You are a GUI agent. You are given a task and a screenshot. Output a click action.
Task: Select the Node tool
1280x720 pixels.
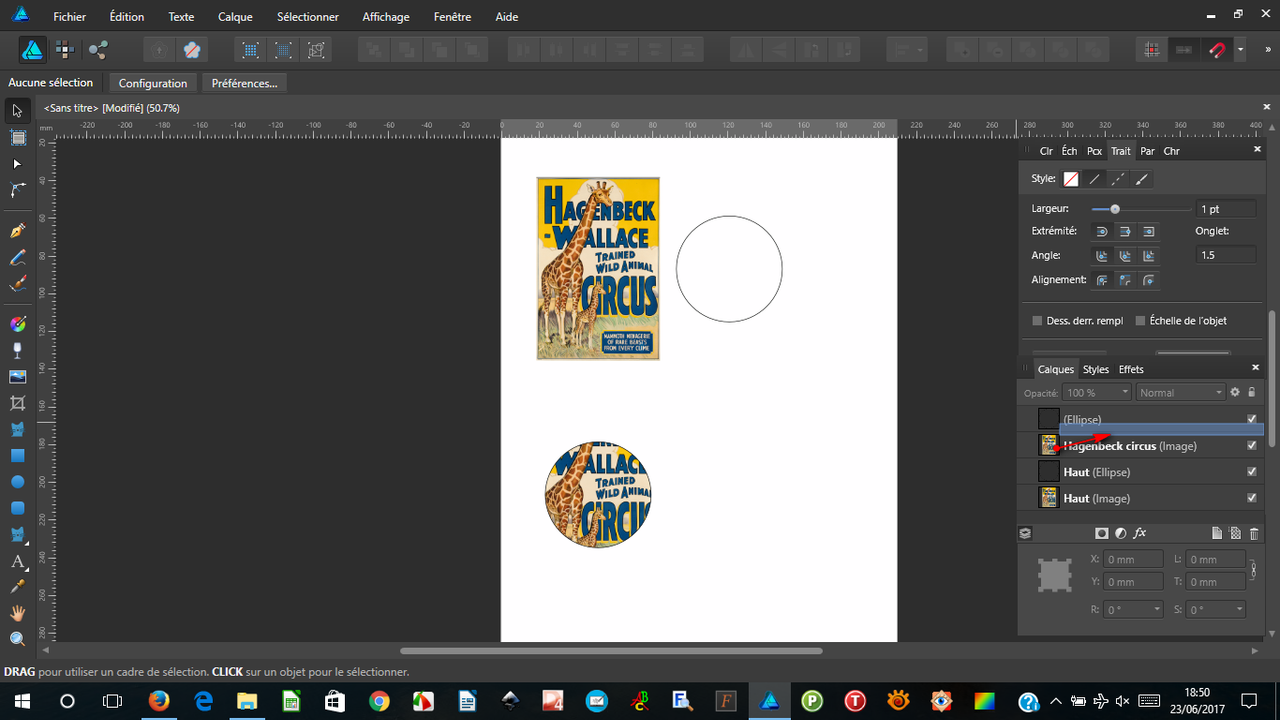17,163
